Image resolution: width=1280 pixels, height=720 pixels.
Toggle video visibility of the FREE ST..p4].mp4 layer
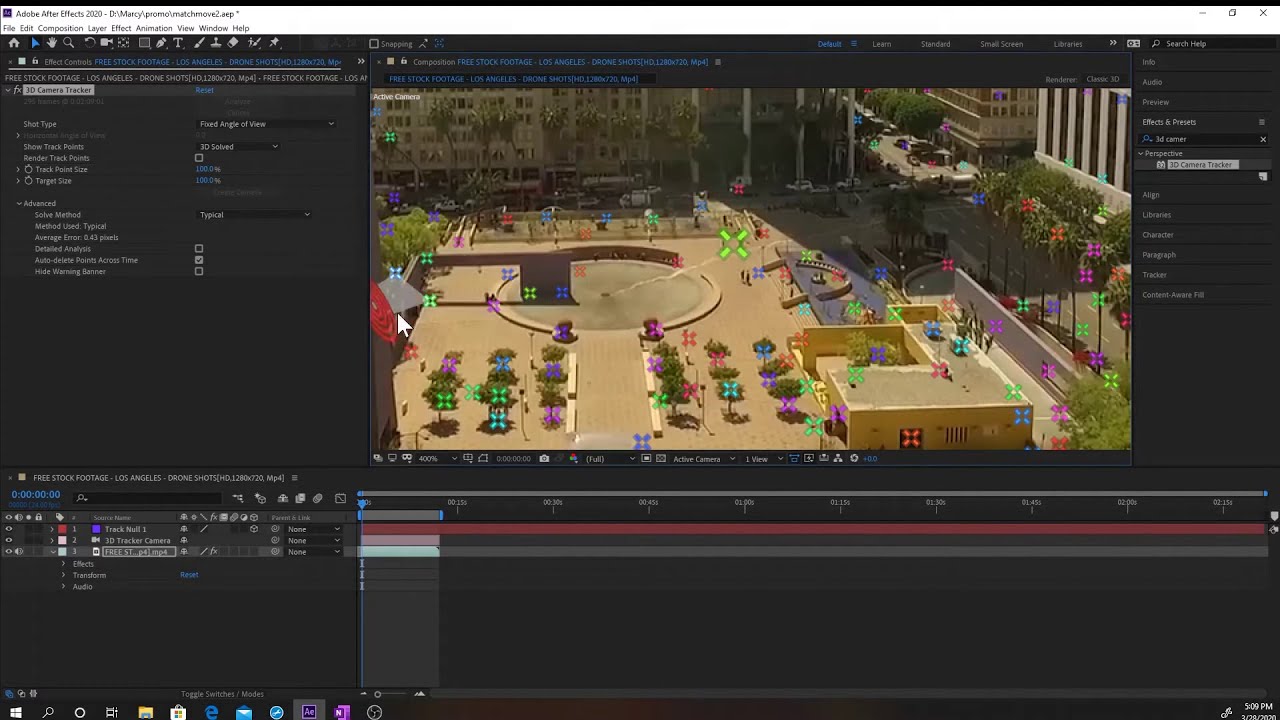pos(9,552)
